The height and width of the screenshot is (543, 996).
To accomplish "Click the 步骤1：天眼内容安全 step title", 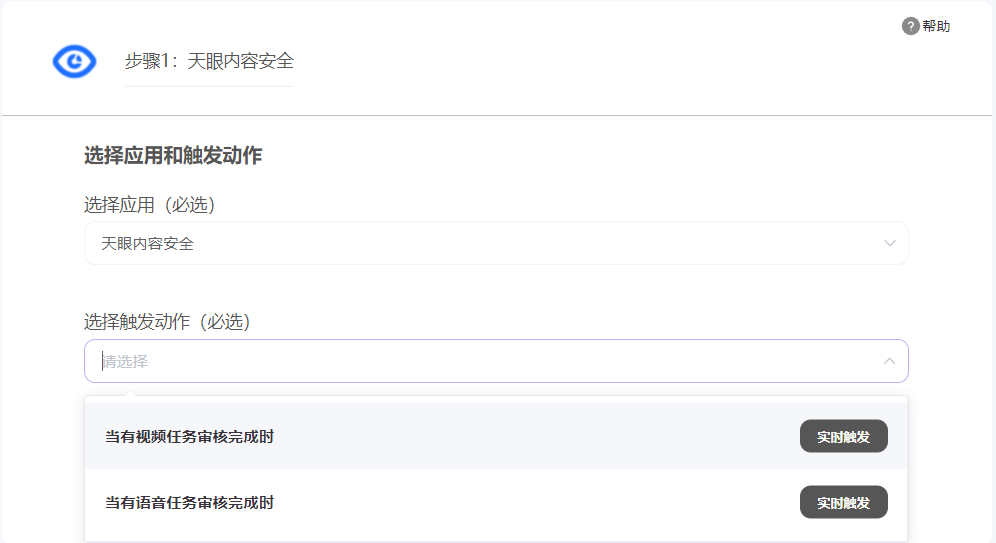I will click(x=209, y=61).
